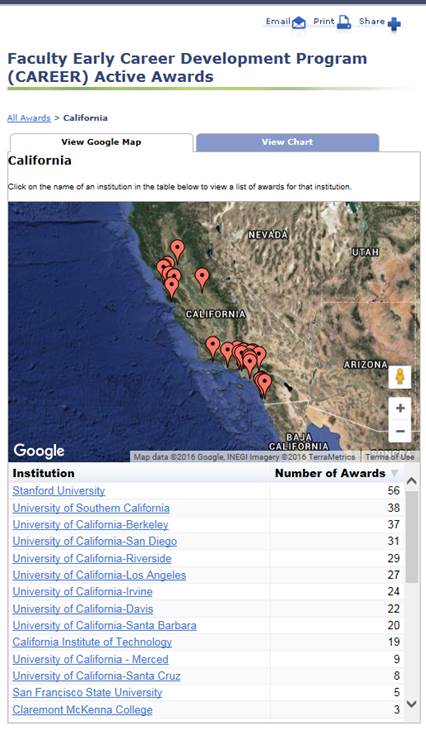Image resolution: width=426 pixels, height=737 pixels.
Task: Select the View Google Map tab
Action: click(101, 142)
